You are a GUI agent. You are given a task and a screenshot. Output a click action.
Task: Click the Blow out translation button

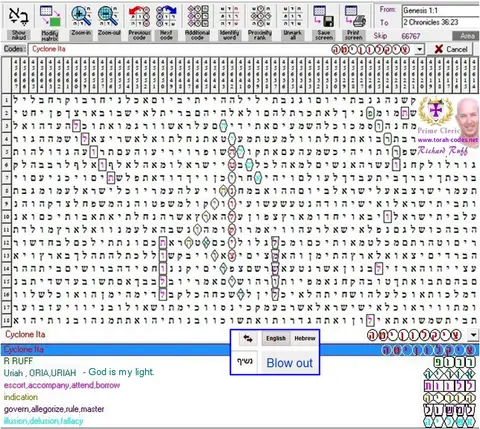tap(289, 363)
